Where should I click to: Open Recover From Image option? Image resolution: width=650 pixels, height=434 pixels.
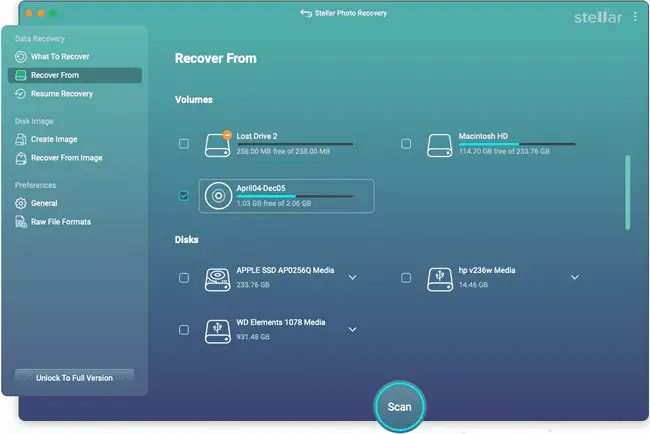[x=75, y=158]
